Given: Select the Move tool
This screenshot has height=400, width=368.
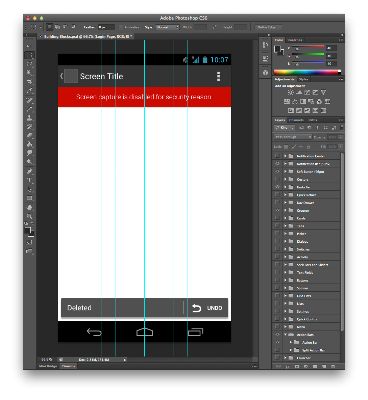Looking at the screenshot, I should pyautogui.click(x=30, y=46).
